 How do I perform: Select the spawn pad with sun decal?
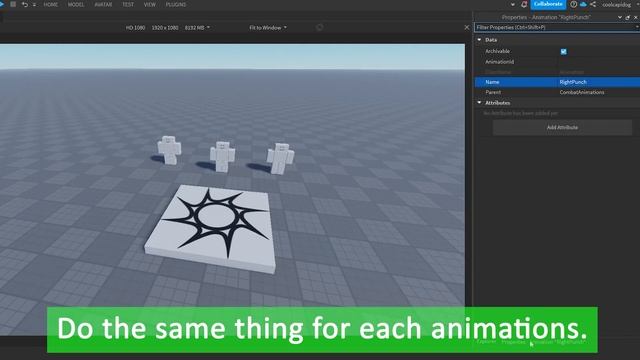(x=211, y=228)
